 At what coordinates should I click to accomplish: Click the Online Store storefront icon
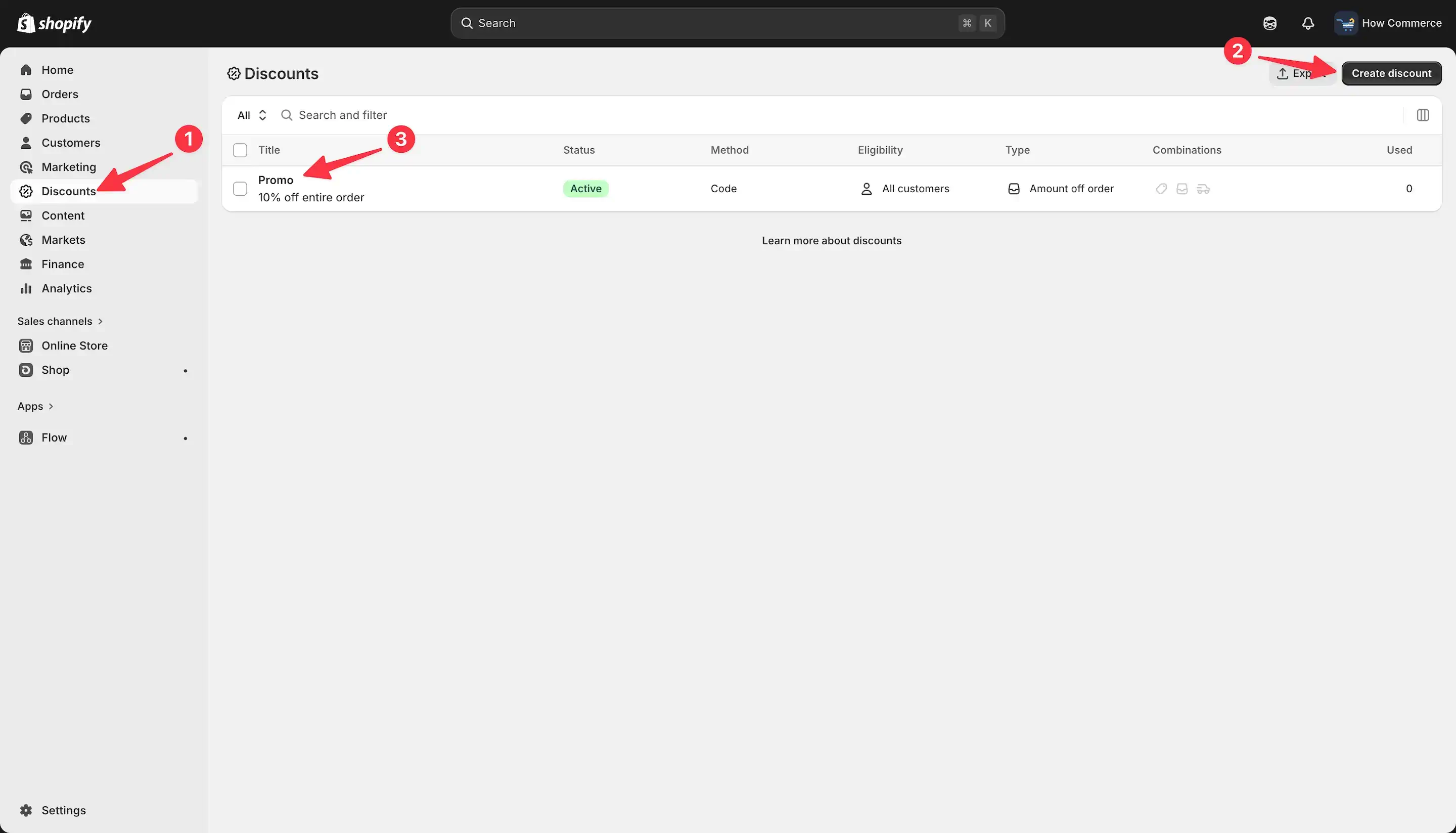pyautogui.click(x=26, y=345)
